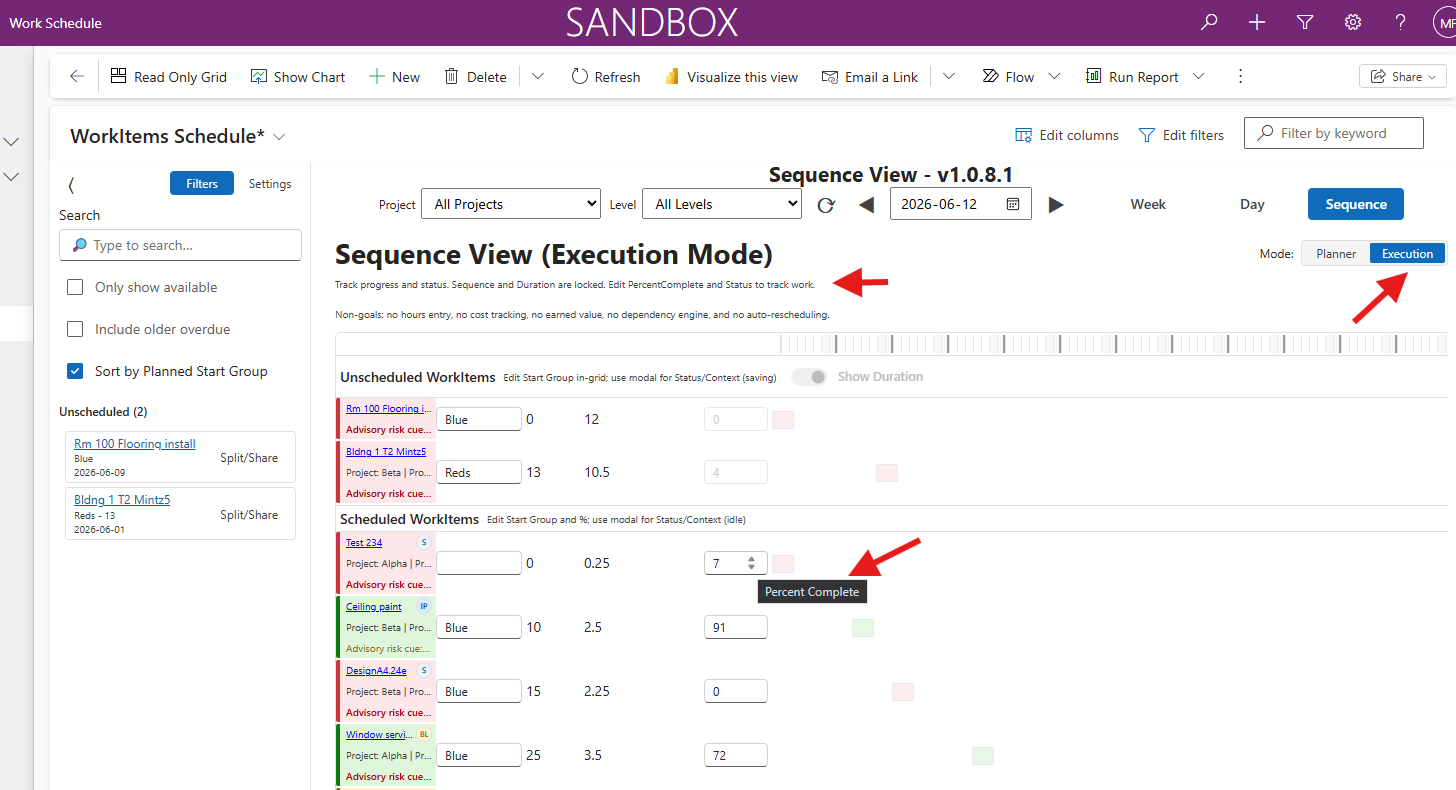Open advanced find funnel icon in header
Image resolution: width=1456 pixels, height=790 pixels.
[1305, 22]
